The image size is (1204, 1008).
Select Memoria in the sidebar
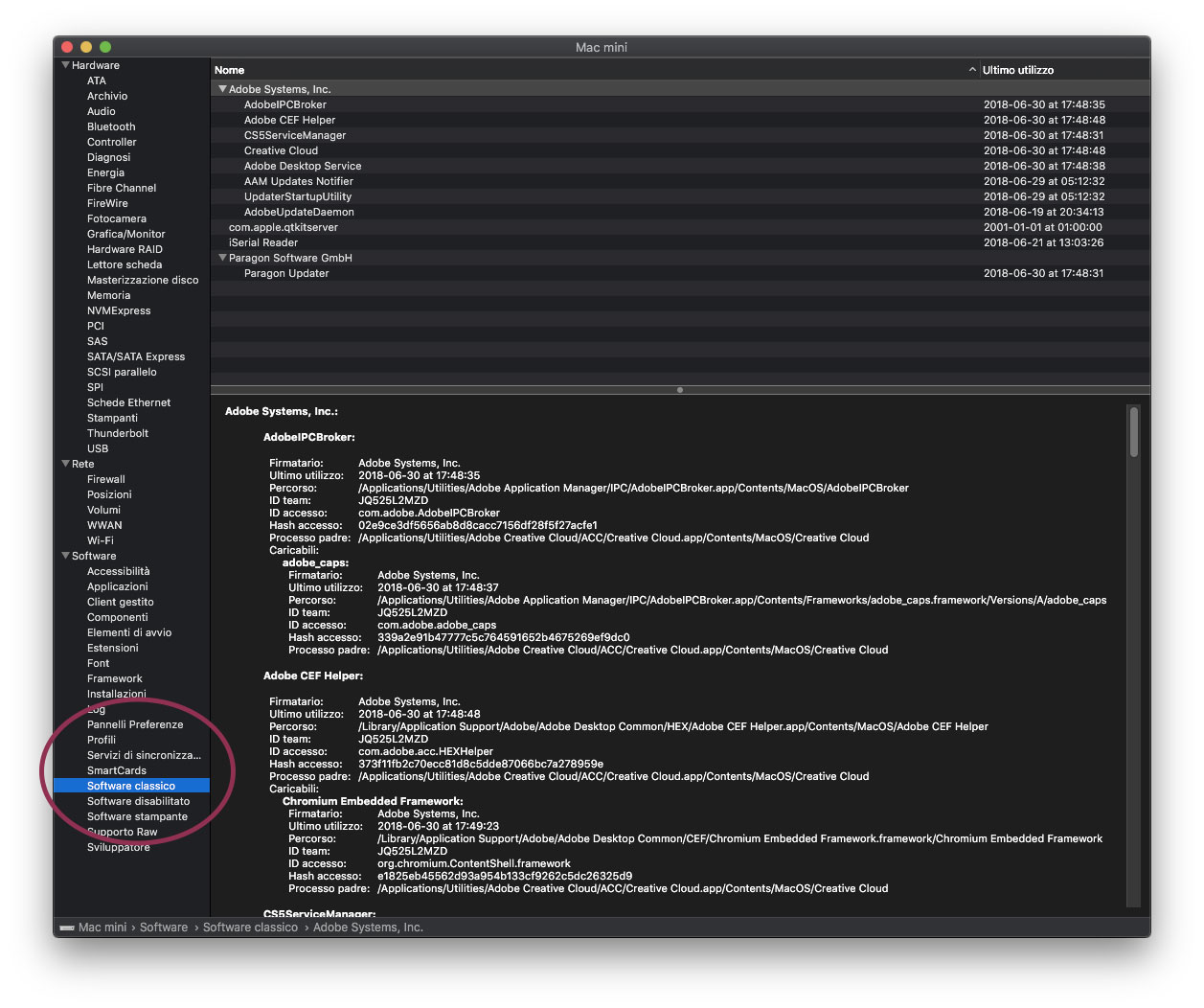point(109,295)
